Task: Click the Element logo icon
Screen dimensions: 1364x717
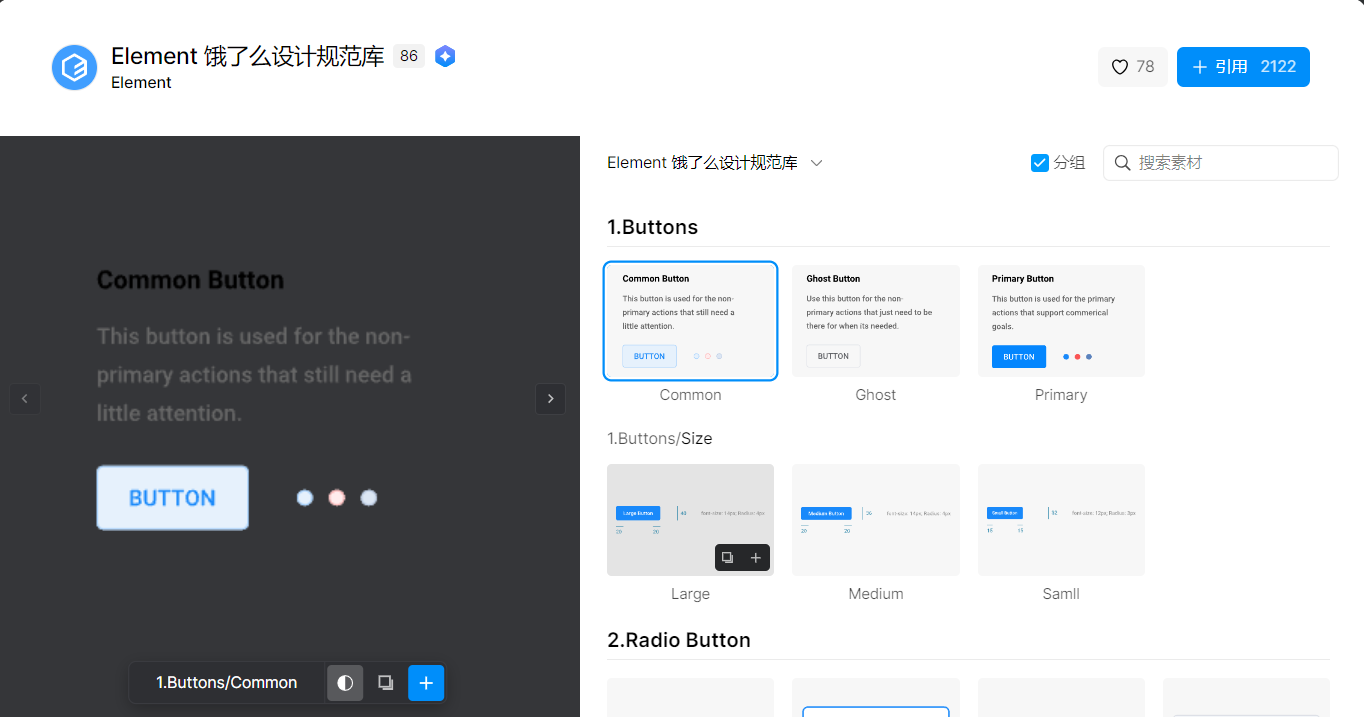Action: 74,67
